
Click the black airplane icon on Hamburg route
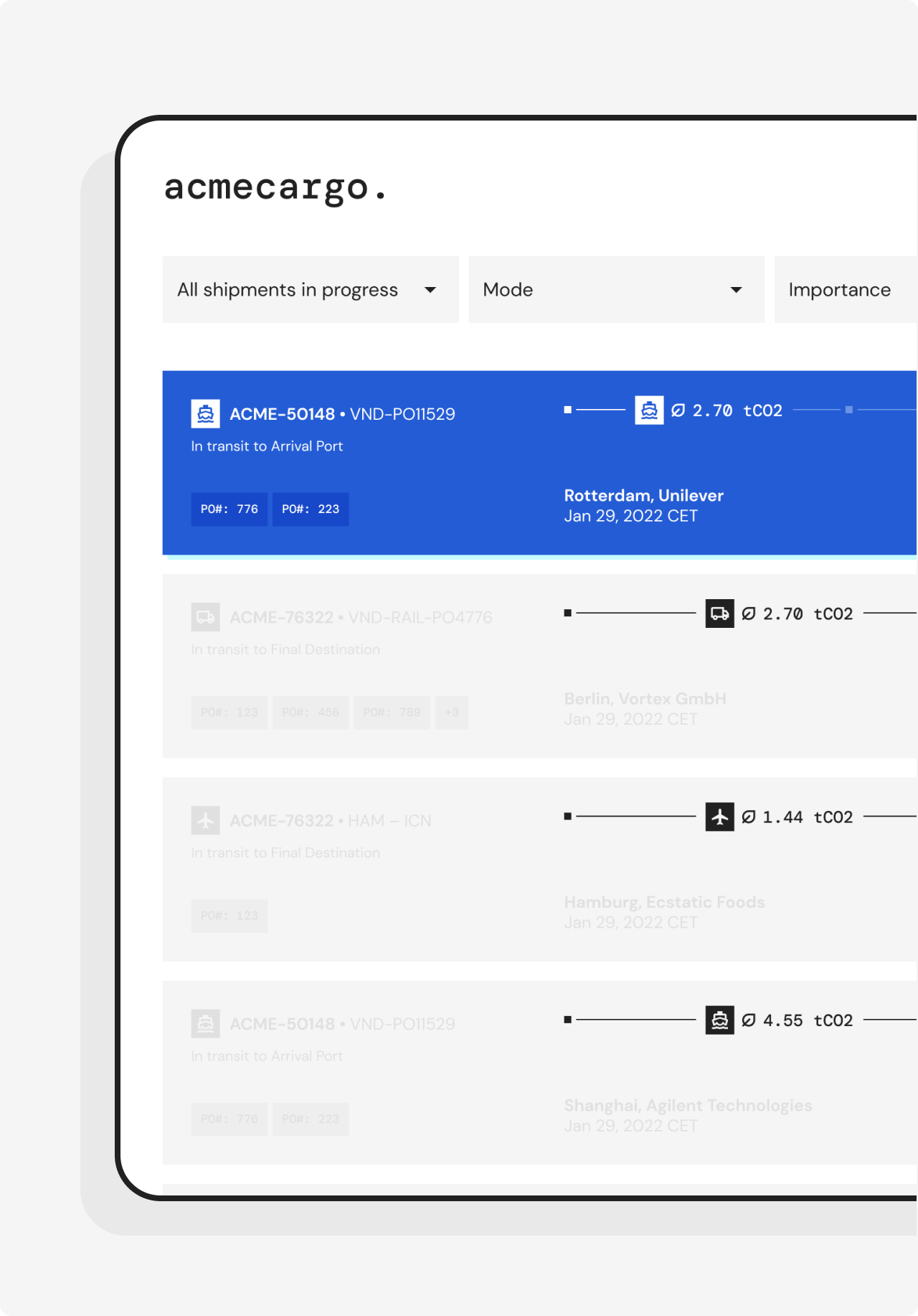(719, 817)
